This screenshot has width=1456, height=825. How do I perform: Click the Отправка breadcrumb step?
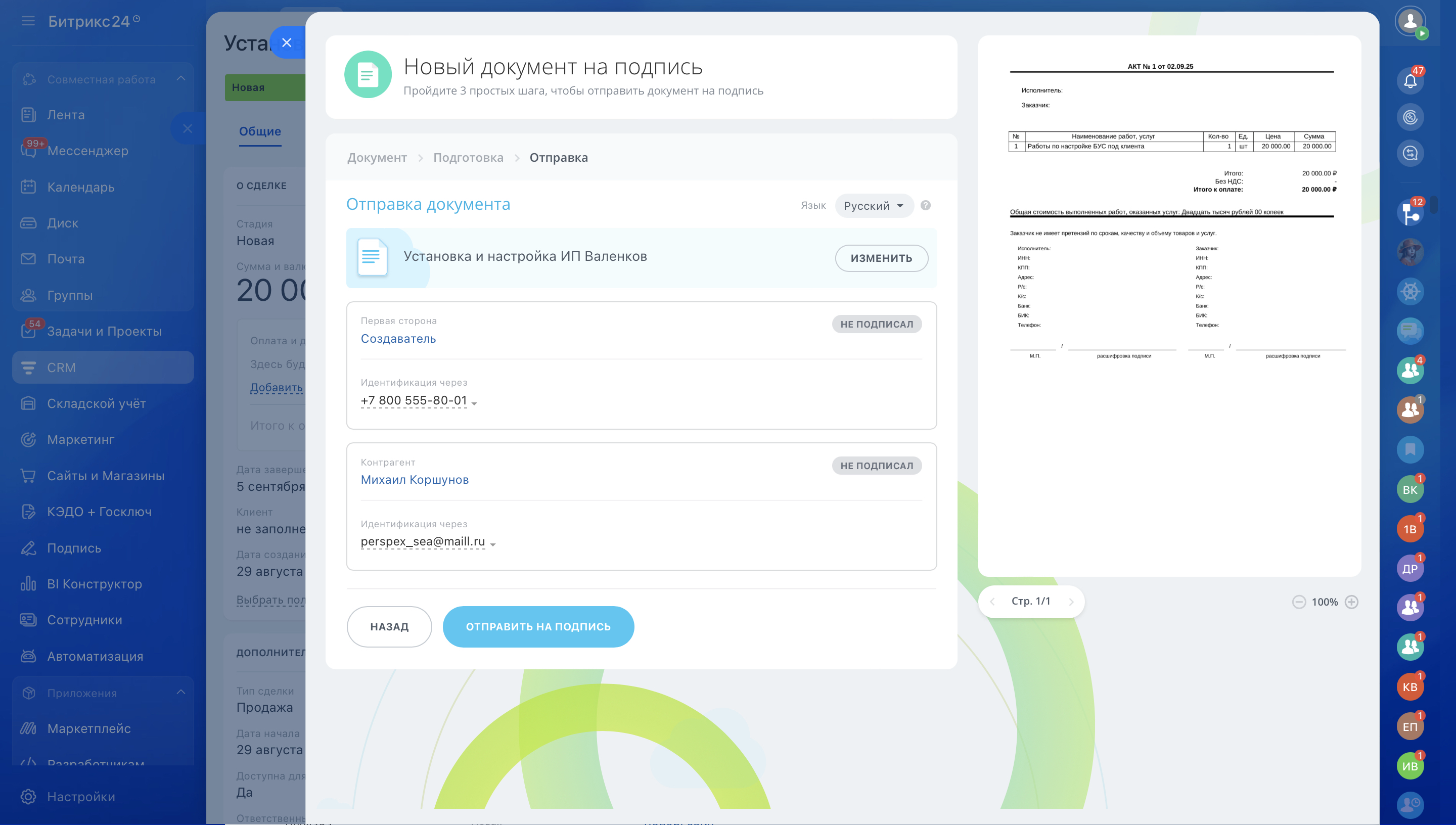coord(559,158)
